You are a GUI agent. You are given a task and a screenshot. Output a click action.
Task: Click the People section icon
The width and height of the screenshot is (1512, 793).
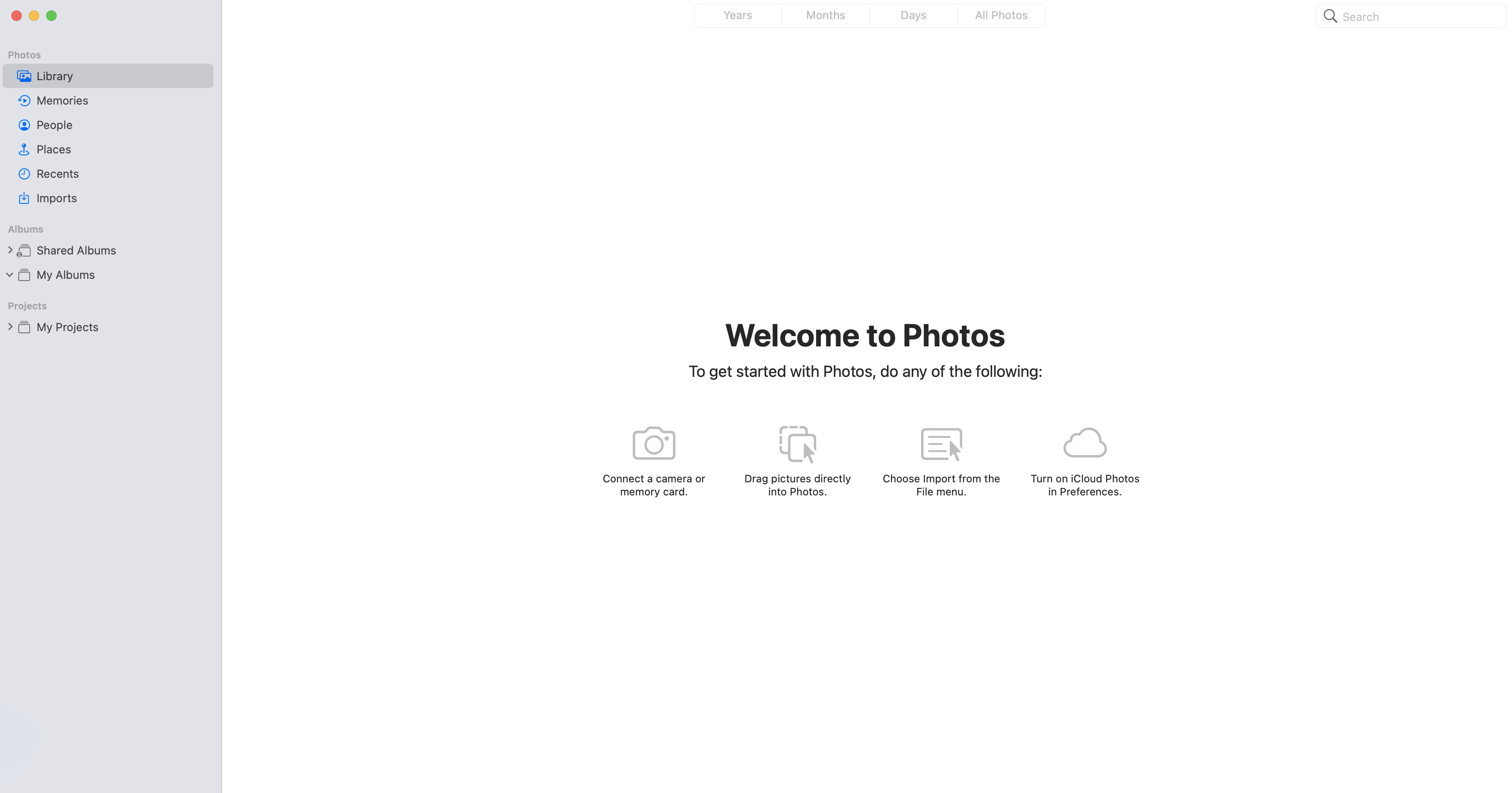pyautogui.click(x=24, y=125)
